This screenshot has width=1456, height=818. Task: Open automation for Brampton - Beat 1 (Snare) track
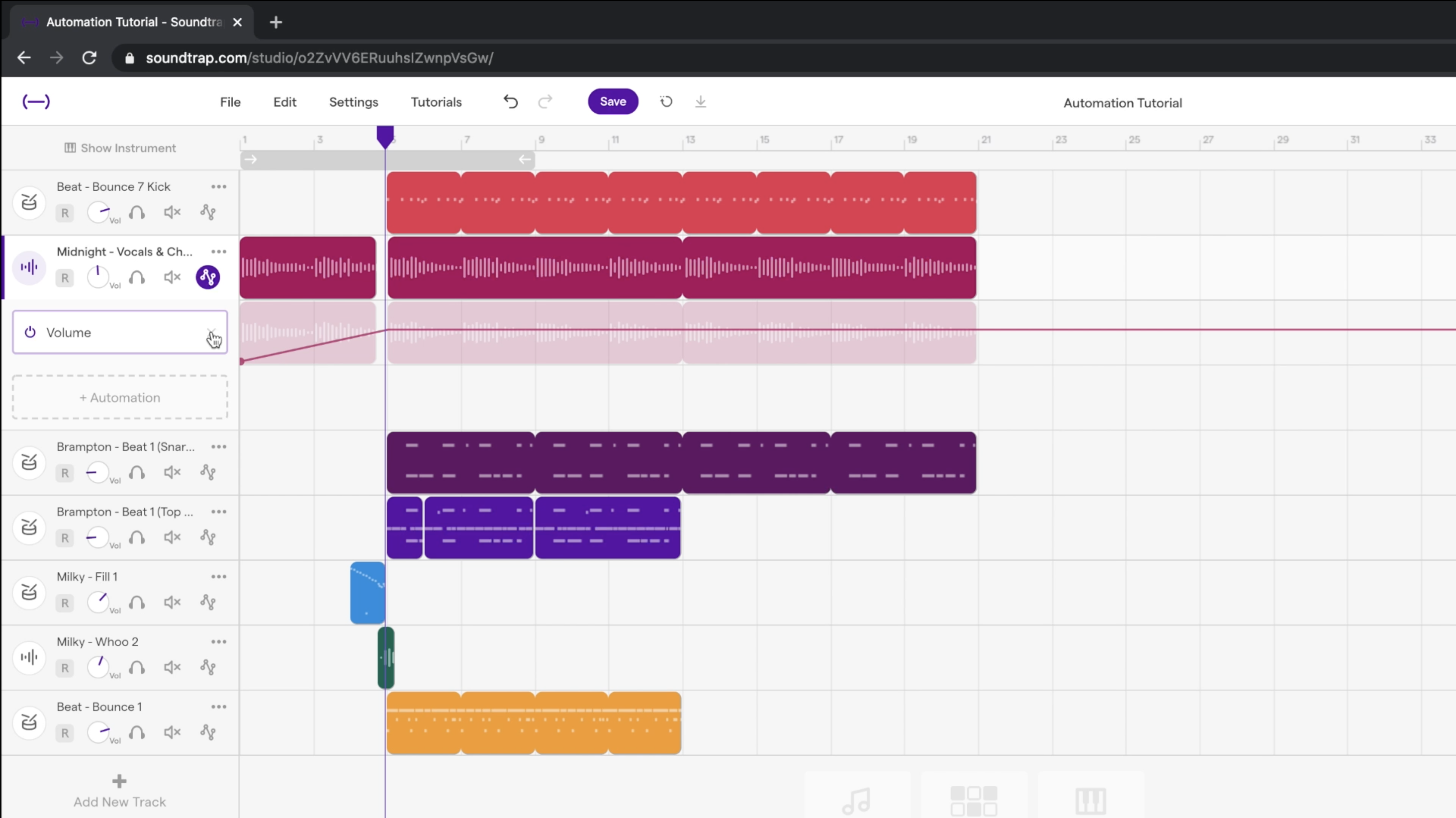208,473
